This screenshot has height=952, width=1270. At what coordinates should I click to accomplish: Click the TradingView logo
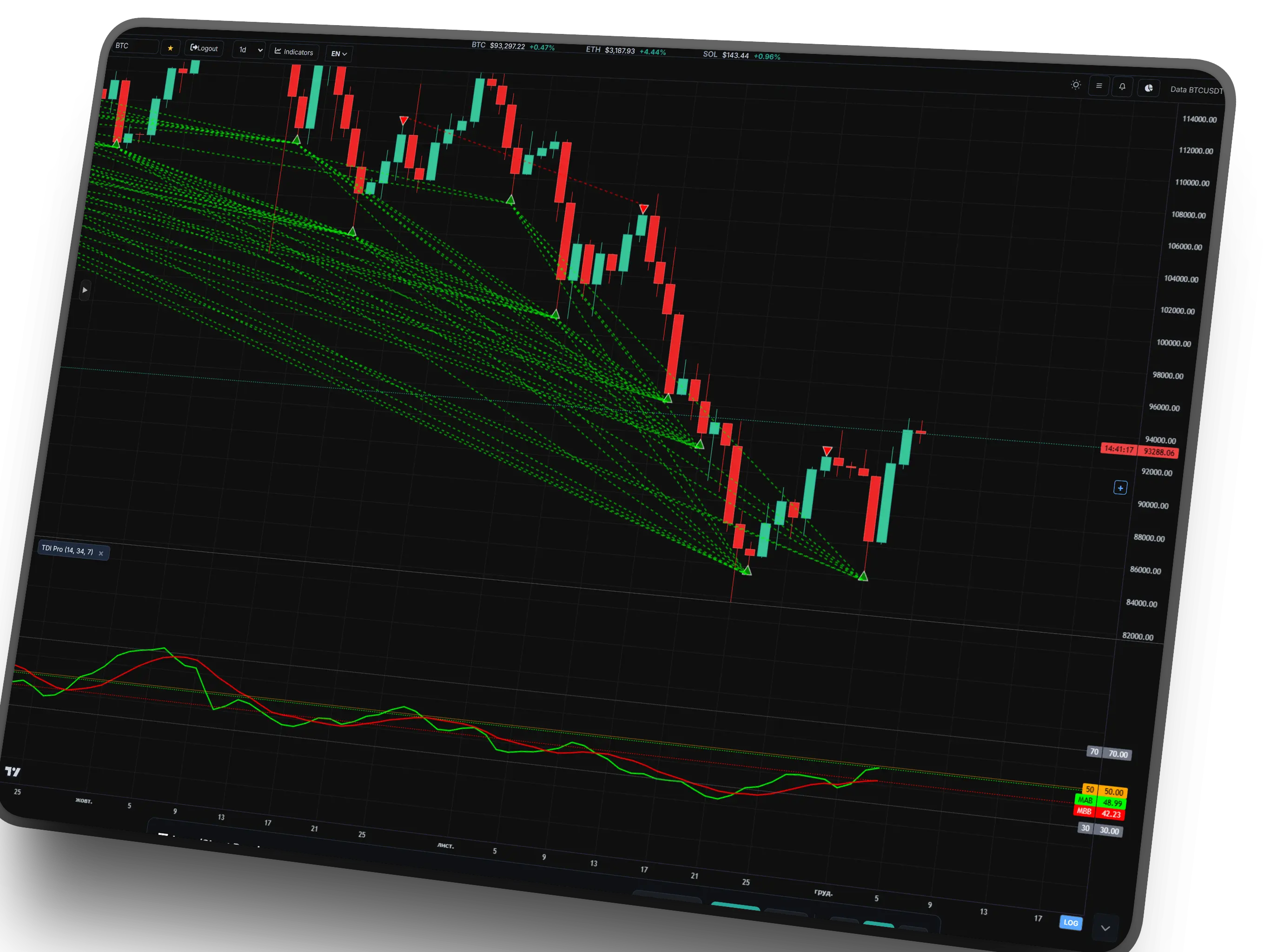[13, 771]
